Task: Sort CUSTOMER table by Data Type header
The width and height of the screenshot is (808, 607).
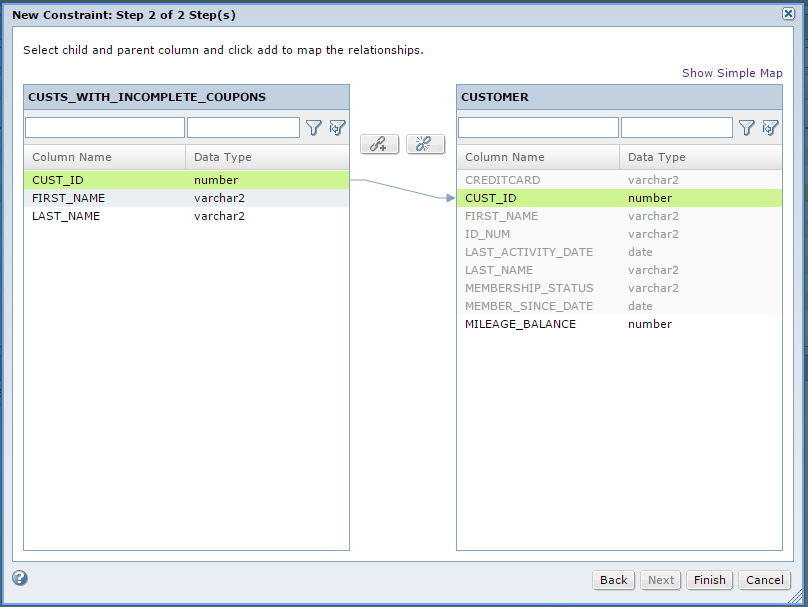Action: click(x=701, y=157)
